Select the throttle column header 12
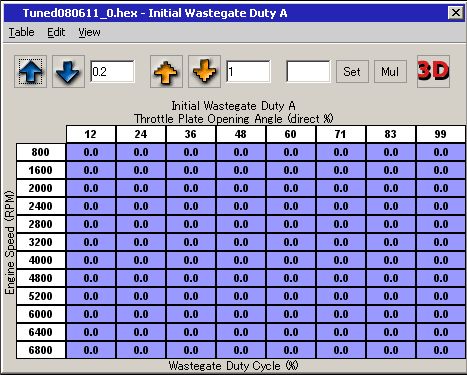This screenshot has width=467, height=375. pos(91,134)
